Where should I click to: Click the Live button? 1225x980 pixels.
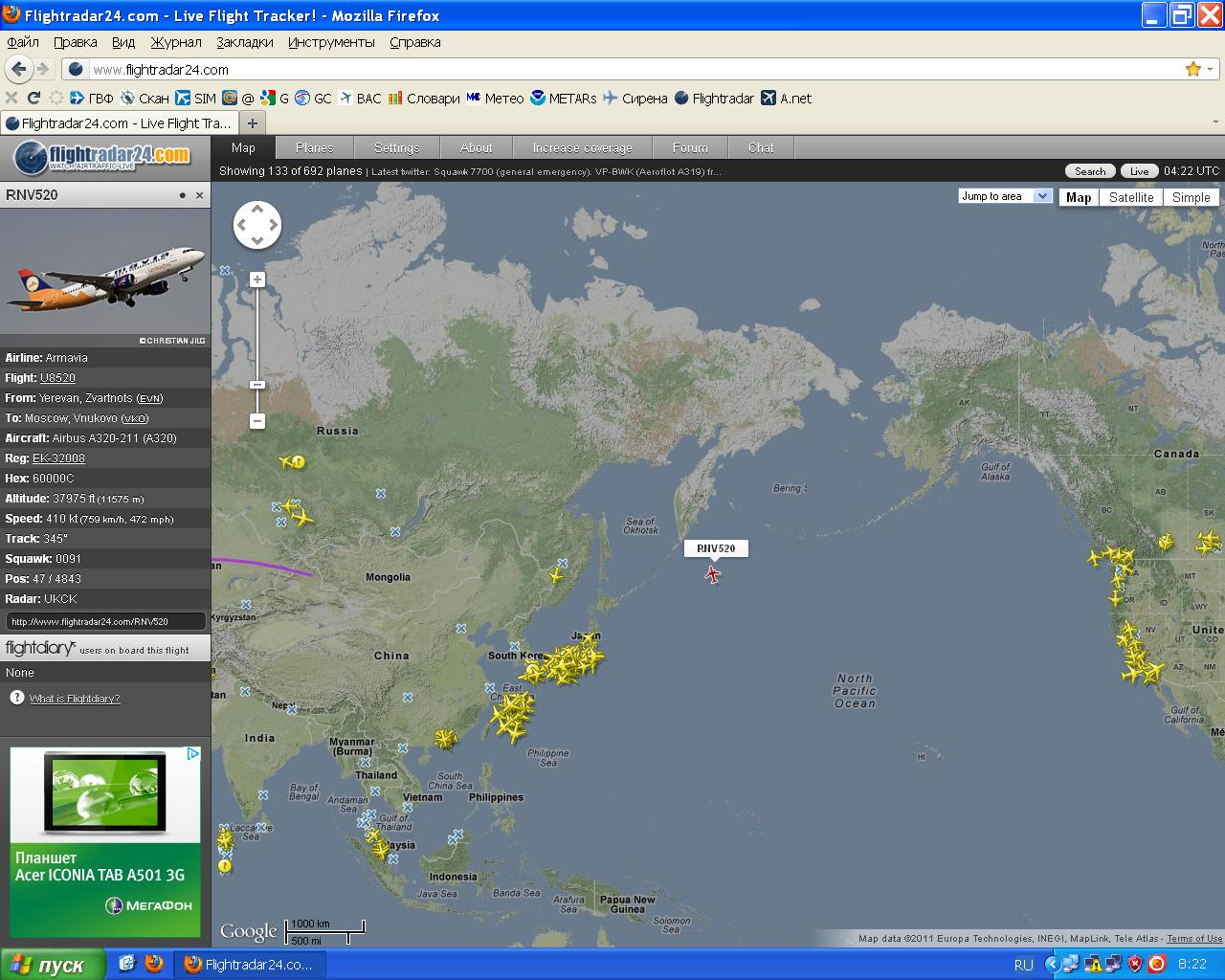click(1139, 171)
